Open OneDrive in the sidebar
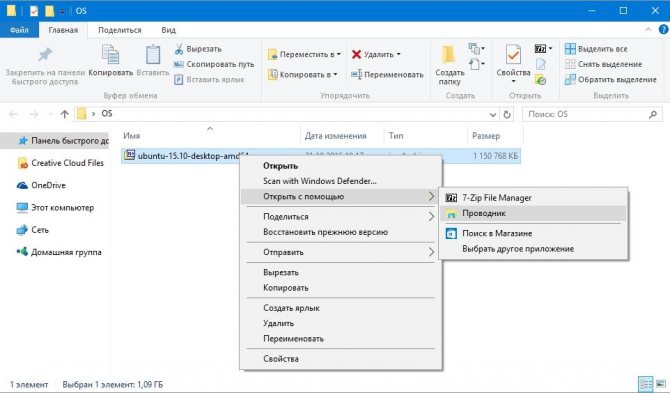Image resolution: width=670 pixels, height=393 pixels. pos(41,185)
